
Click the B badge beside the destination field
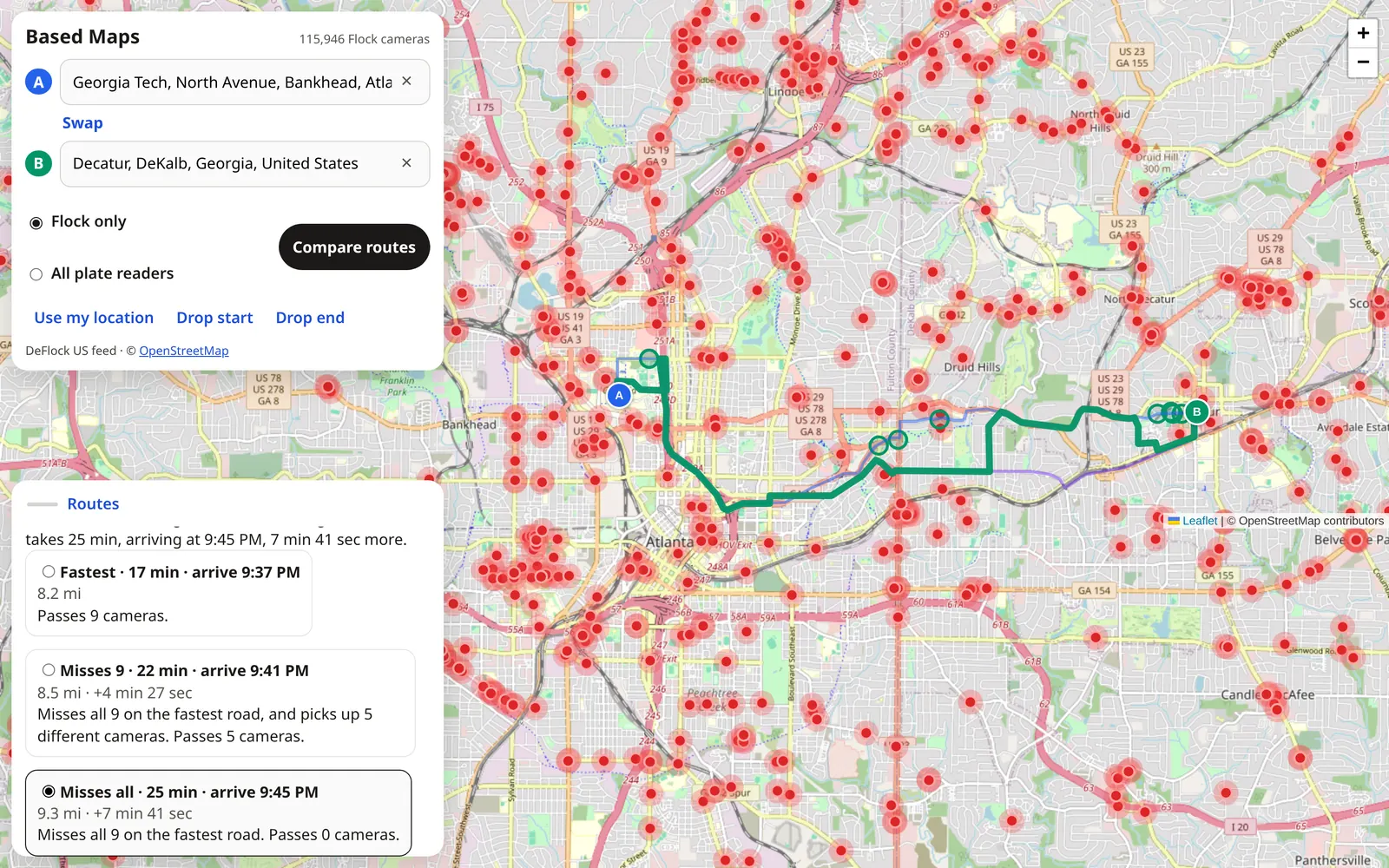point(38,163)
